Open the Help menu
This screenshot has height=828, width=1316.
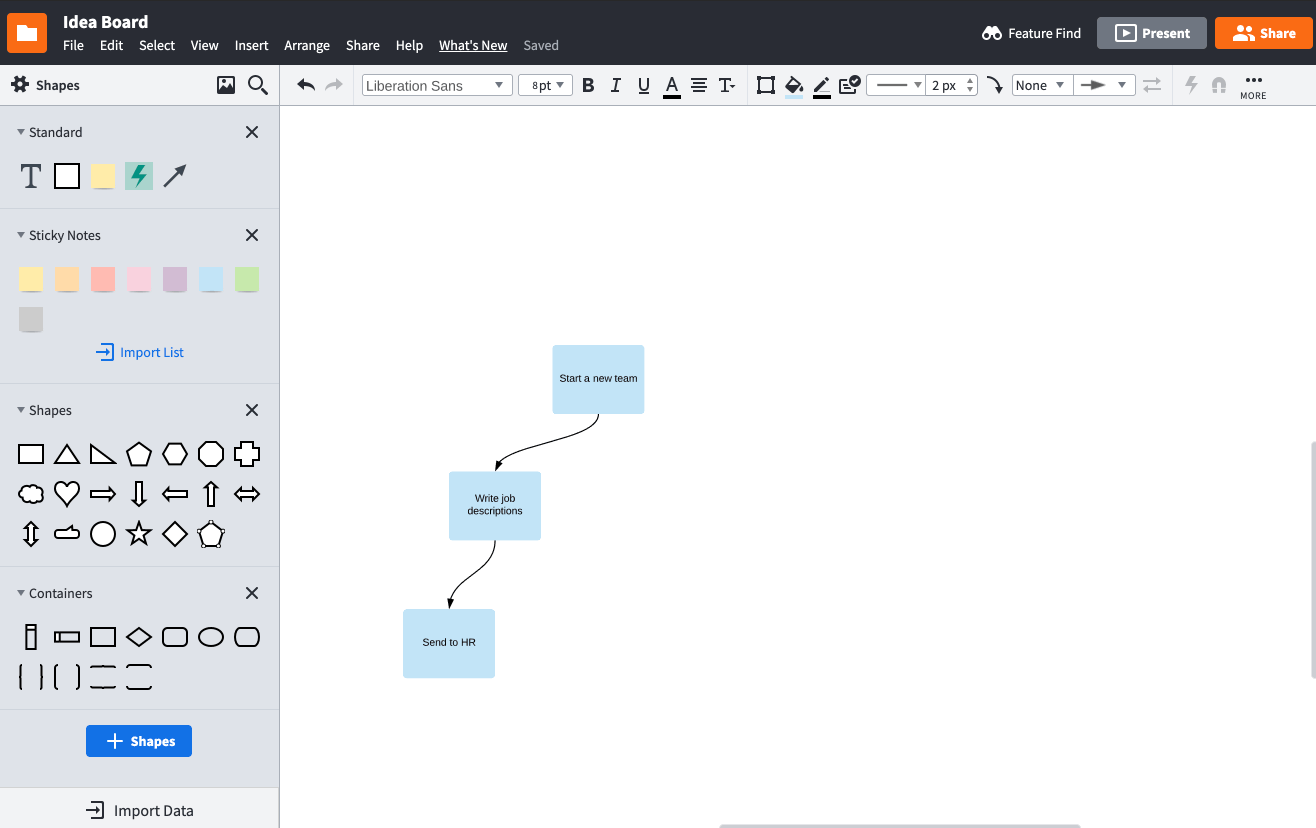pos(409,45)
